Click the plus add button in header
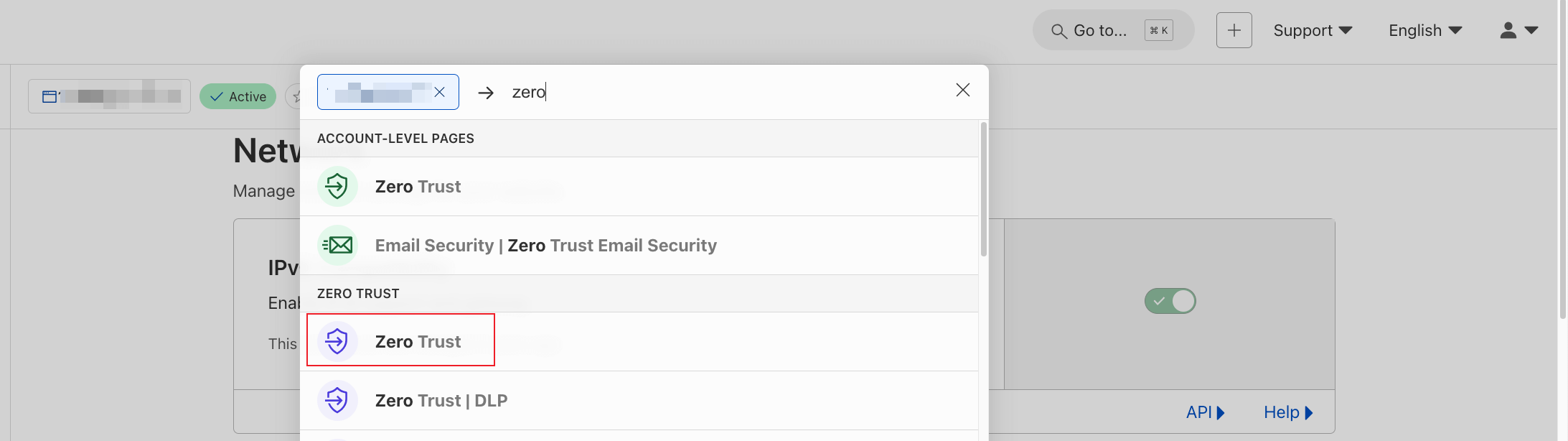 1234,30
